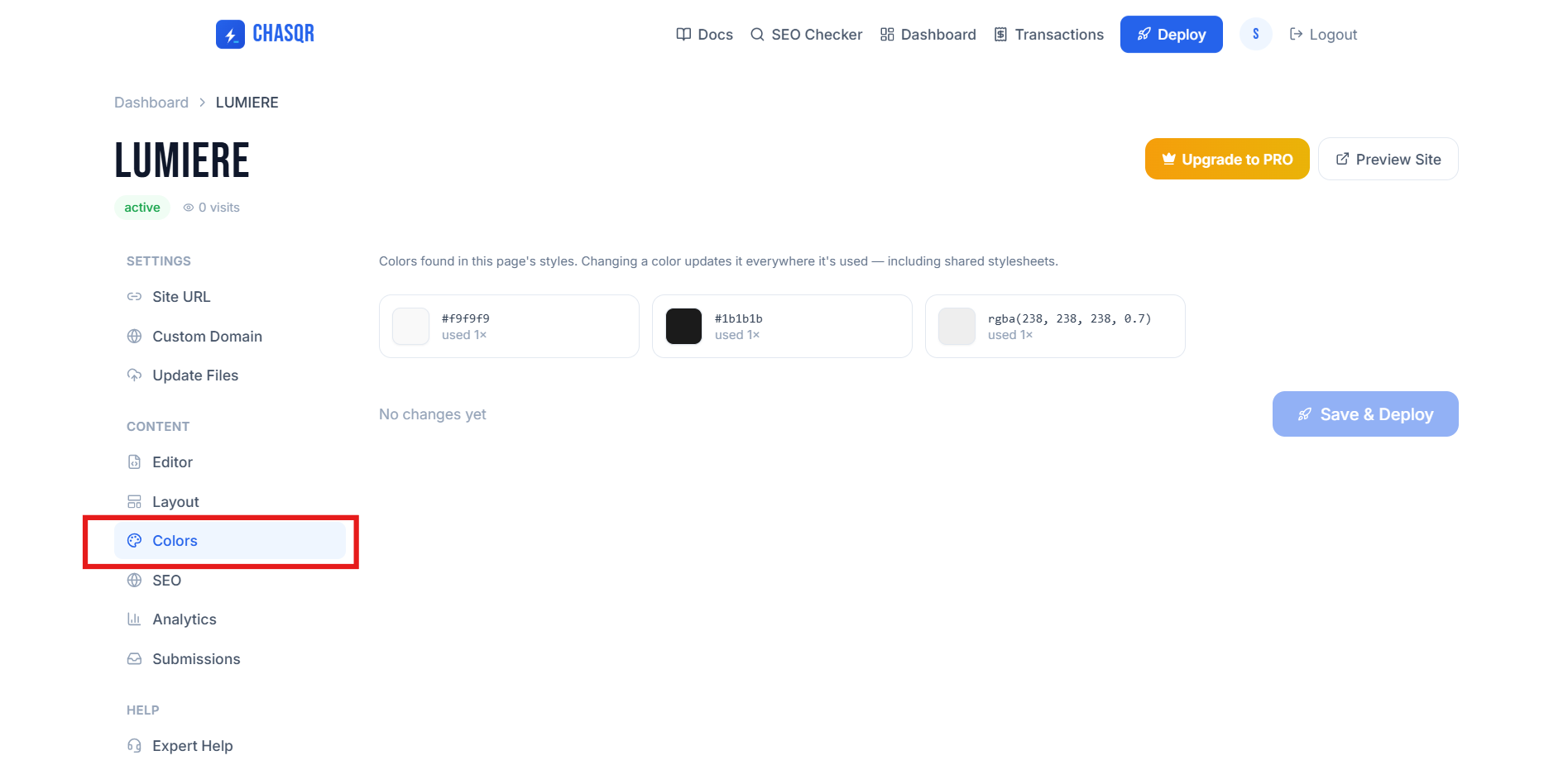Click the rocket icon on Save & Deploy
The width and height of the screenshot is (1568, 765).
[1305, 414]
